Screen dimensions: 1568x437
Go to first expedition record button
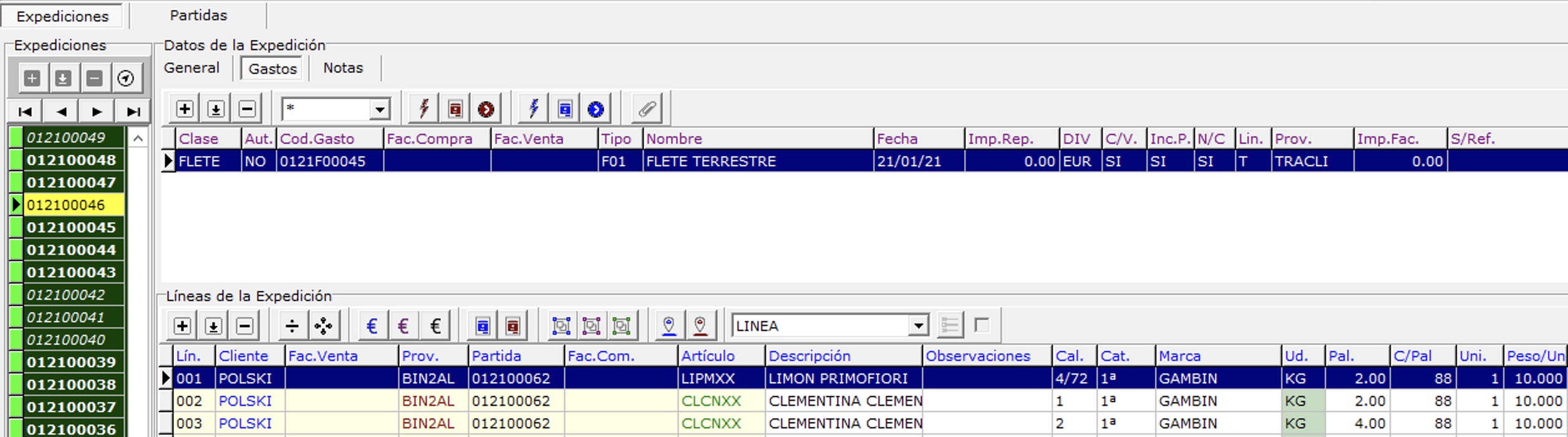[26, 112]
